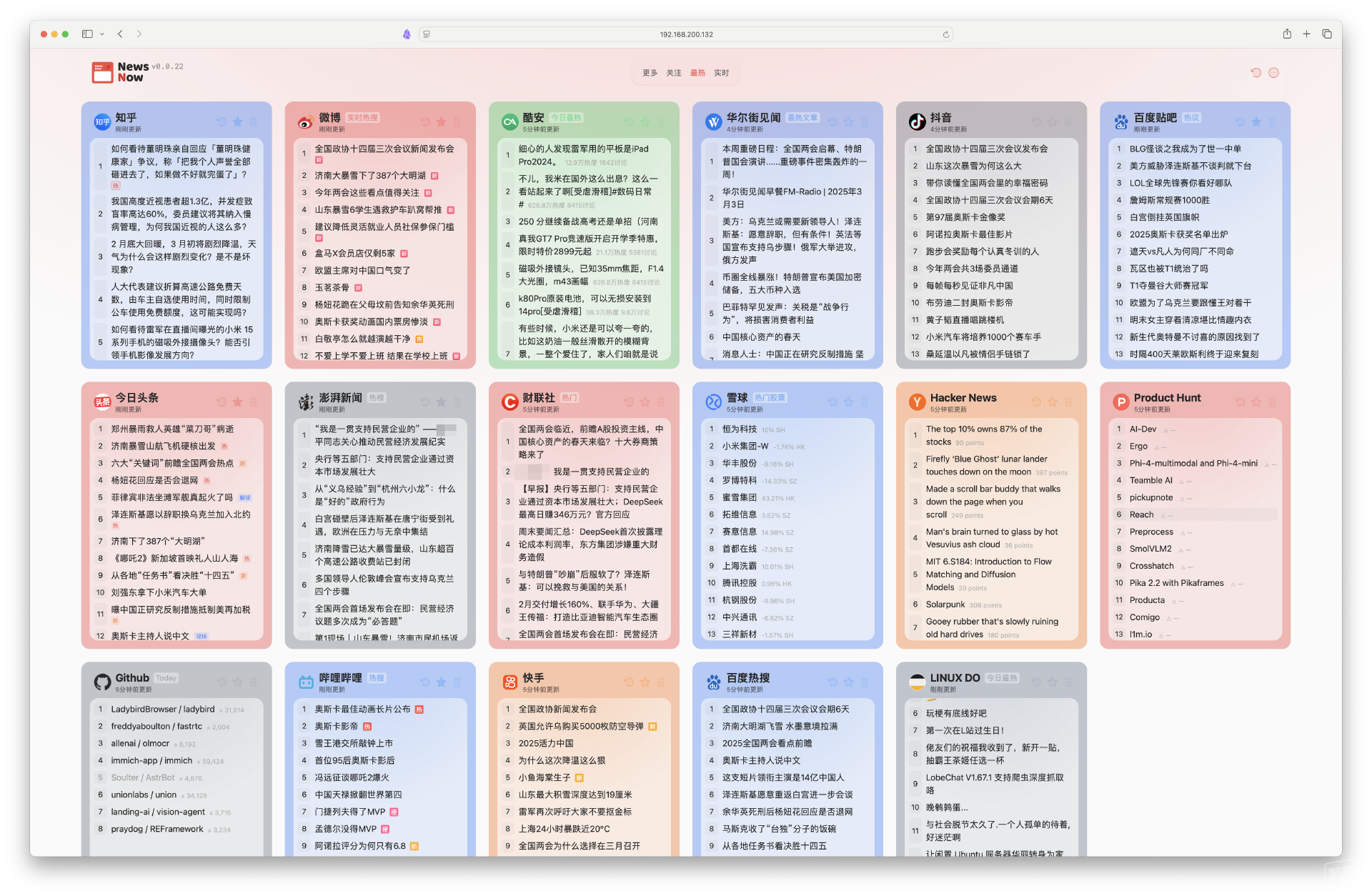
Task: Refresh the 微博 card
Action: (x=425, y=122)
